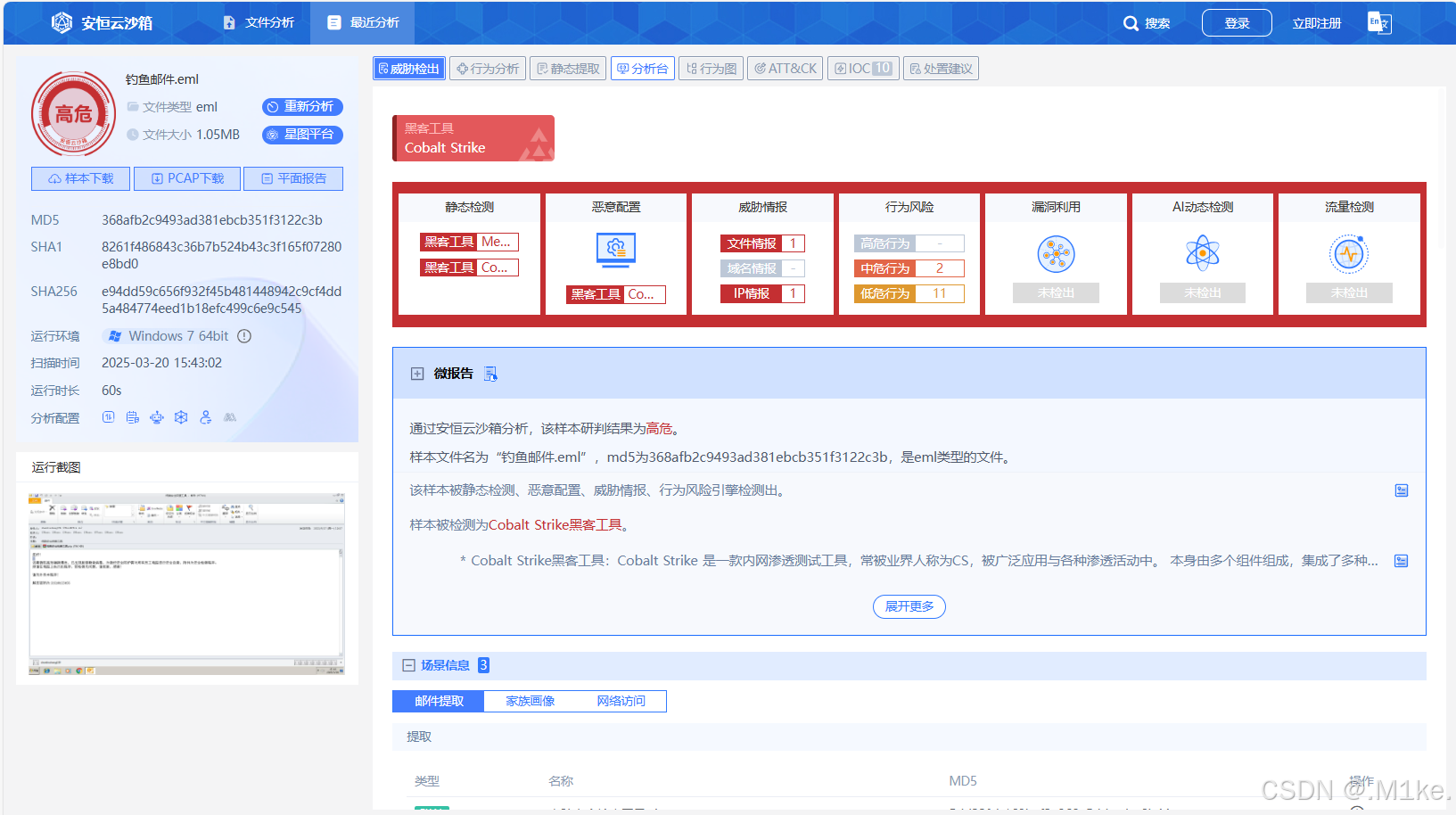Click the task list analysis config icon
The image size is (1456, 815).
133,416
